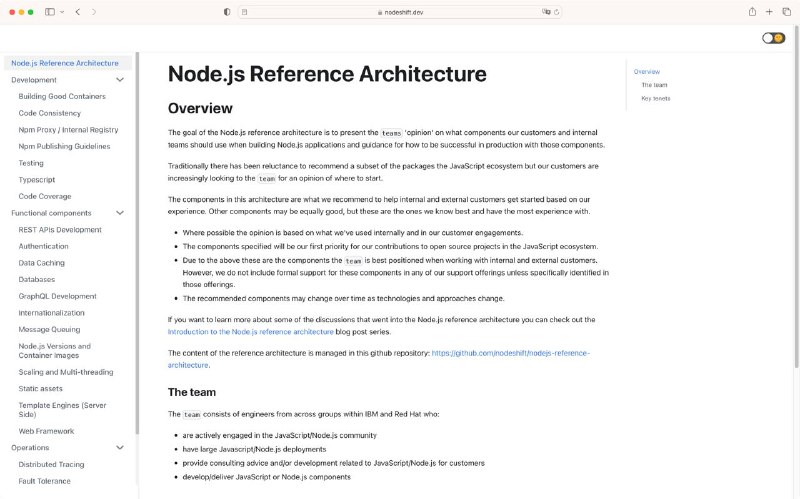Open Building Good Containers page
Viewport: 800px width, 499px height.
point(62,96)
